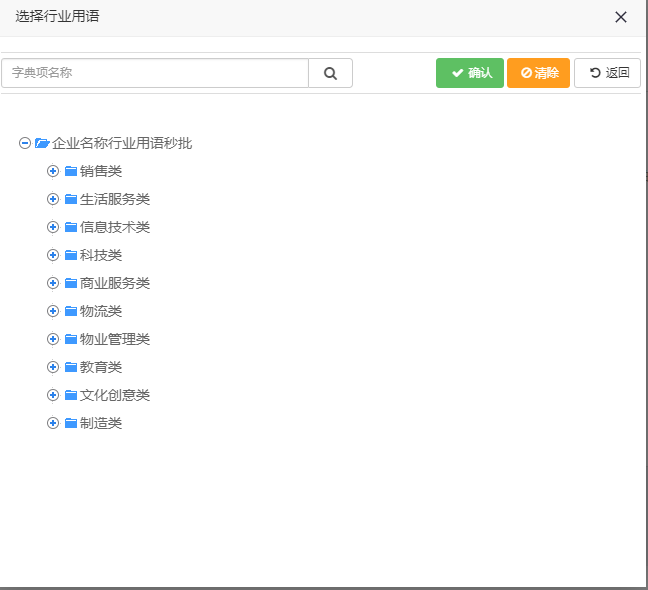
Task: Focus the 字典项名称 search field
Action: point(155,73)
